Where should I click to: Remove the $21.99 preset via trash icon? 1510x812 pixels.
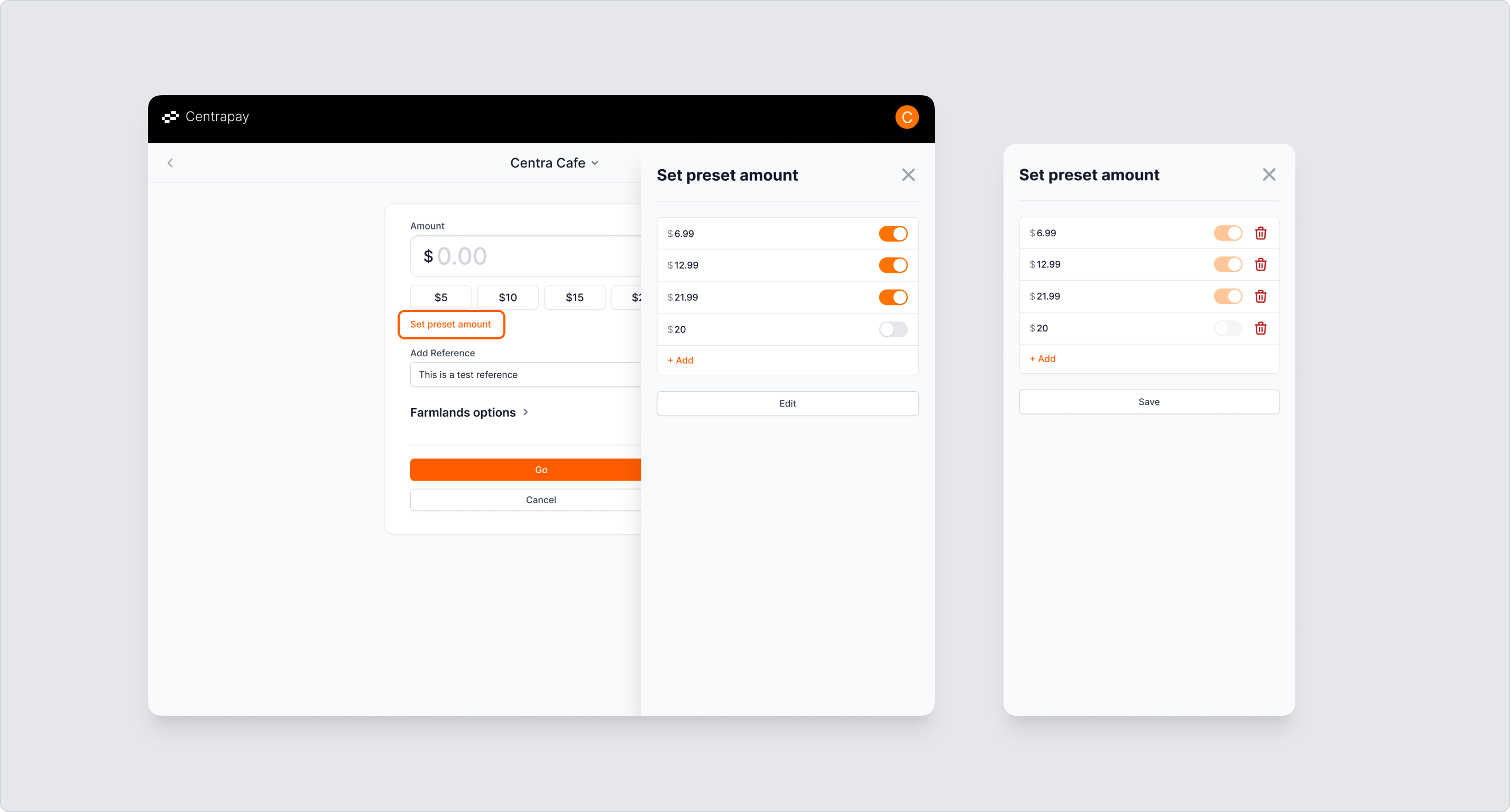coord(1260,296)
